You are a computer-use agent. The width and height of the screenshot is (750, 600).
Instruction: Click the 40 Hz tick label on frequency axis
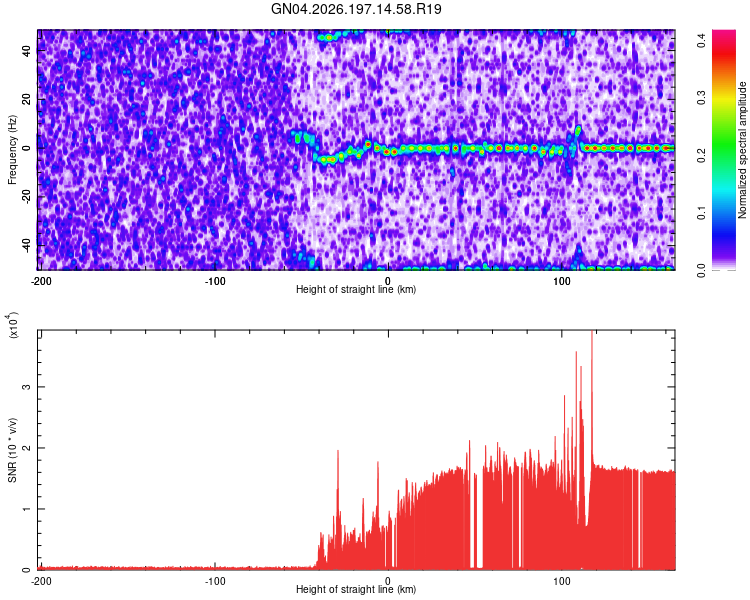27,51
